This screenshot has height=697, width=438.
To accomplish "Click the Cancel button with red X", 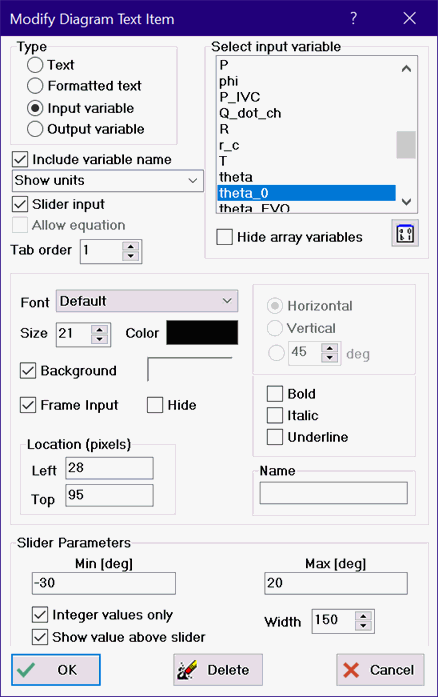I will [380, 669].
